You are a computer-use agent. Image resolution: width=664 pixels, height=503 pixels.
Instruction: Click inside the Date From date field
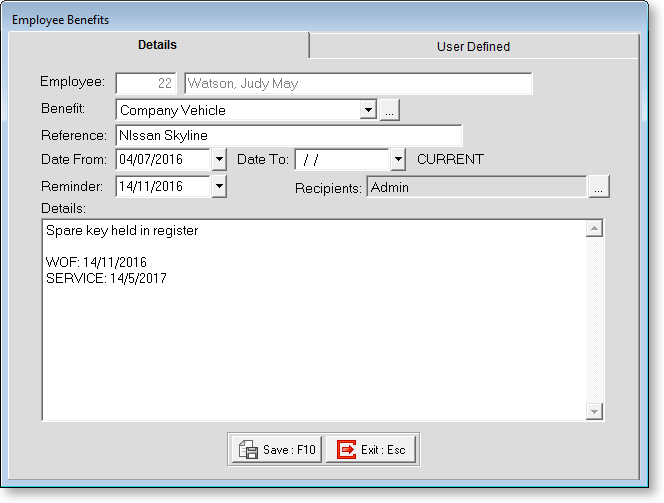pyautogui.click(x=163, y=160)
